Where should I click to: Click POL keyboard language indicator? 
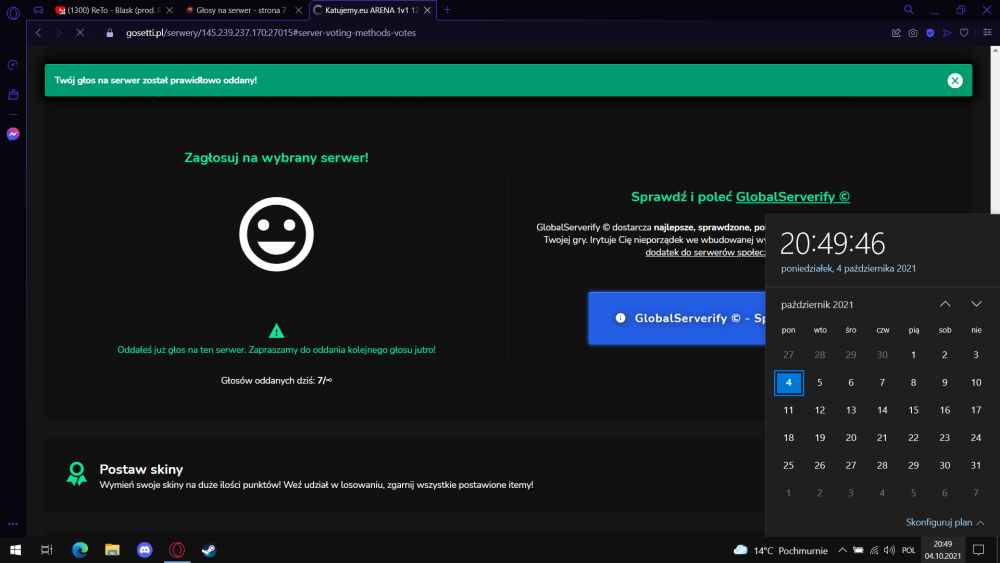point(909,550)
